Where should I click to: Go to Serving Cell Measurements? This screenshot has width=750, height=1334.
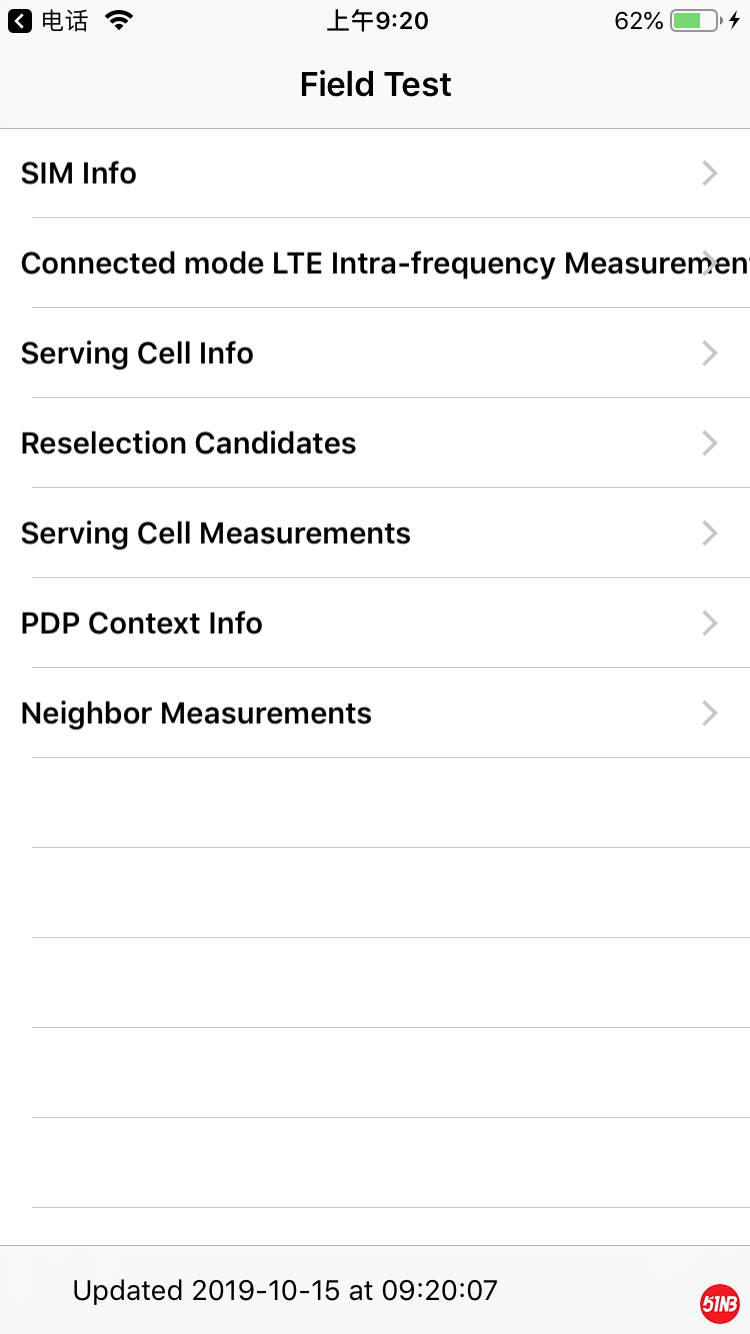tap(216, 533)
